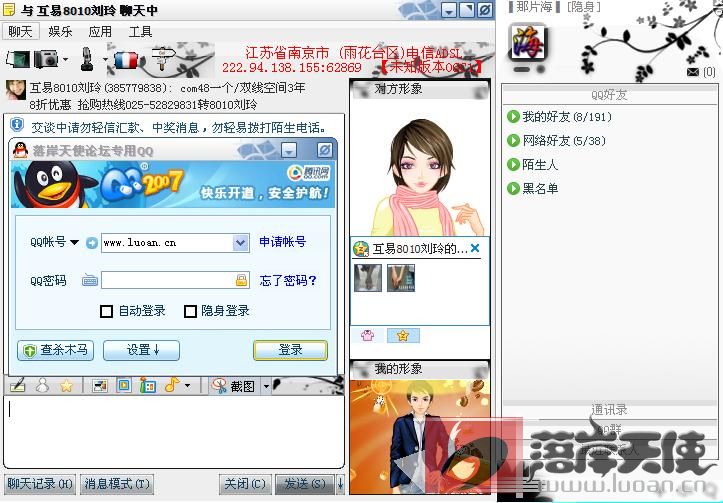Screen dimensions: 723x503
Task: Select the QQ好友 tab
Action: [x=610, y=95]
